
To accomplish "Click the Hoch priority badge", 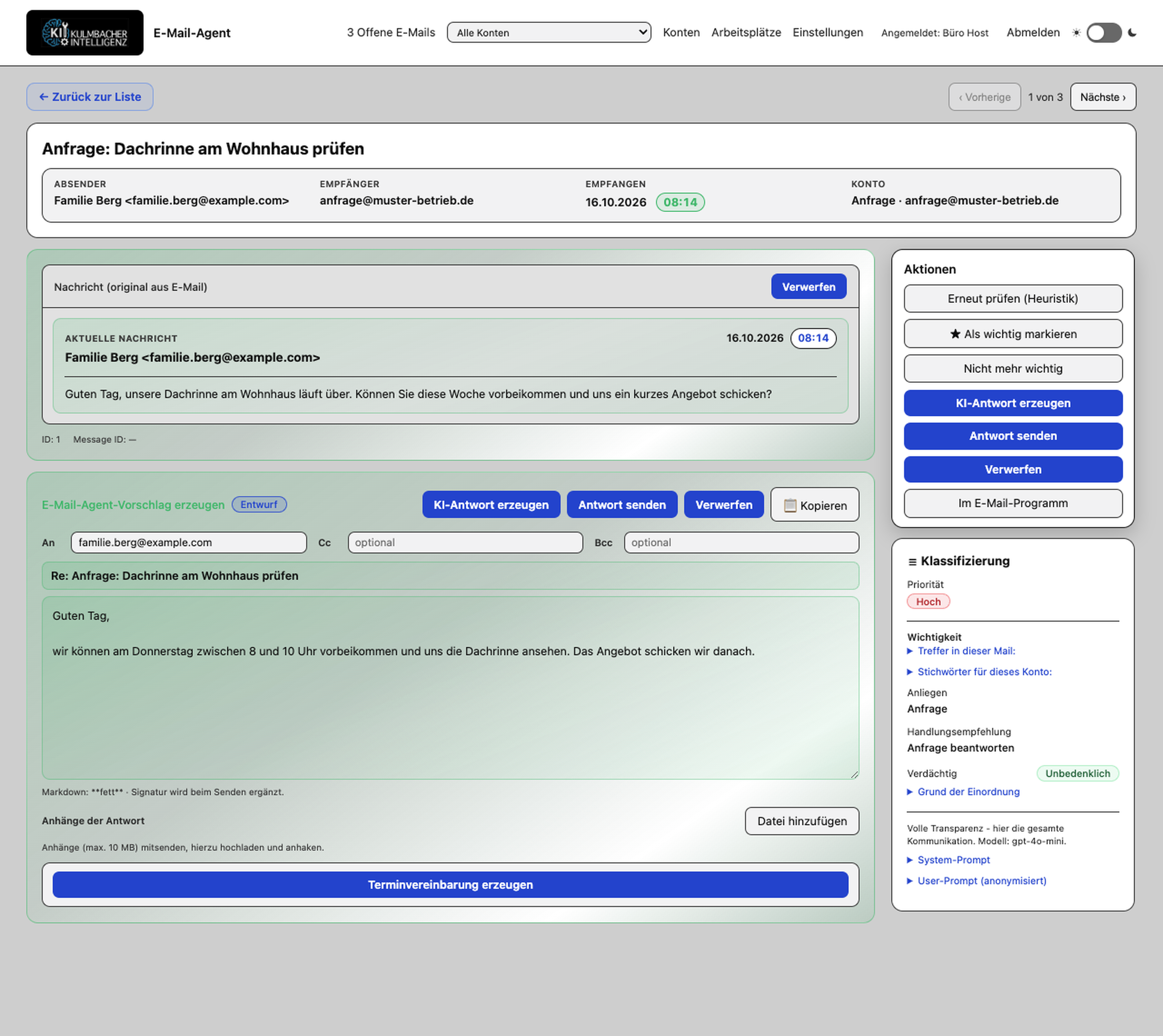I will coord(928,602).
